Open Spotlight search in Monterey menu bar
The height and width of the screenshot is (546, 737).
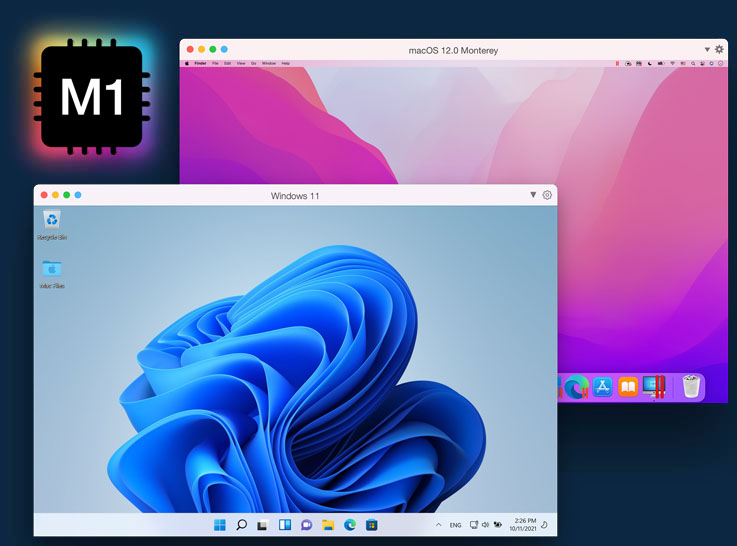click(x=693, y=63)
